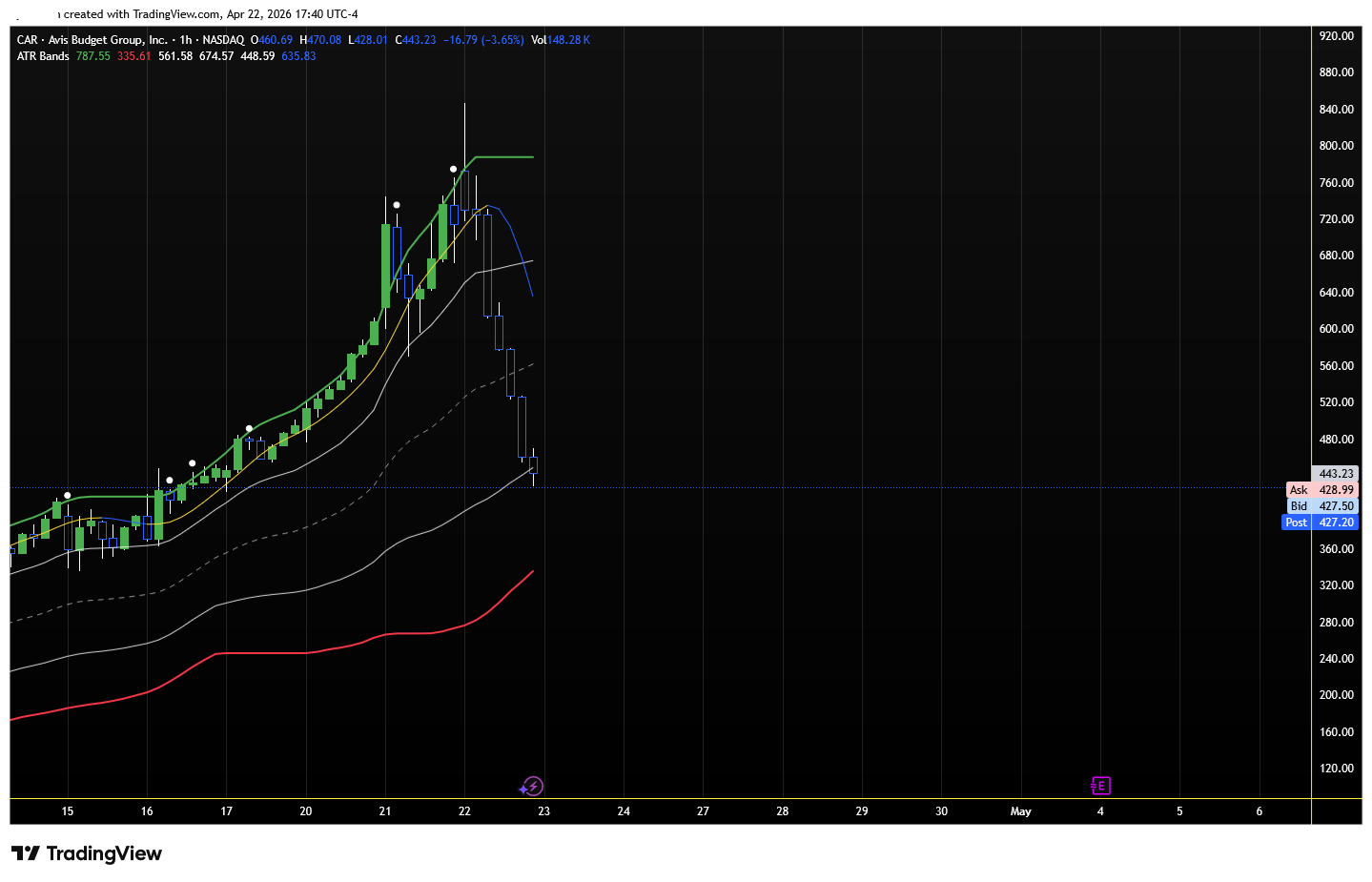Open the purple E earnings marker
Screen dimensions: 1372x882
point(1100,786)
